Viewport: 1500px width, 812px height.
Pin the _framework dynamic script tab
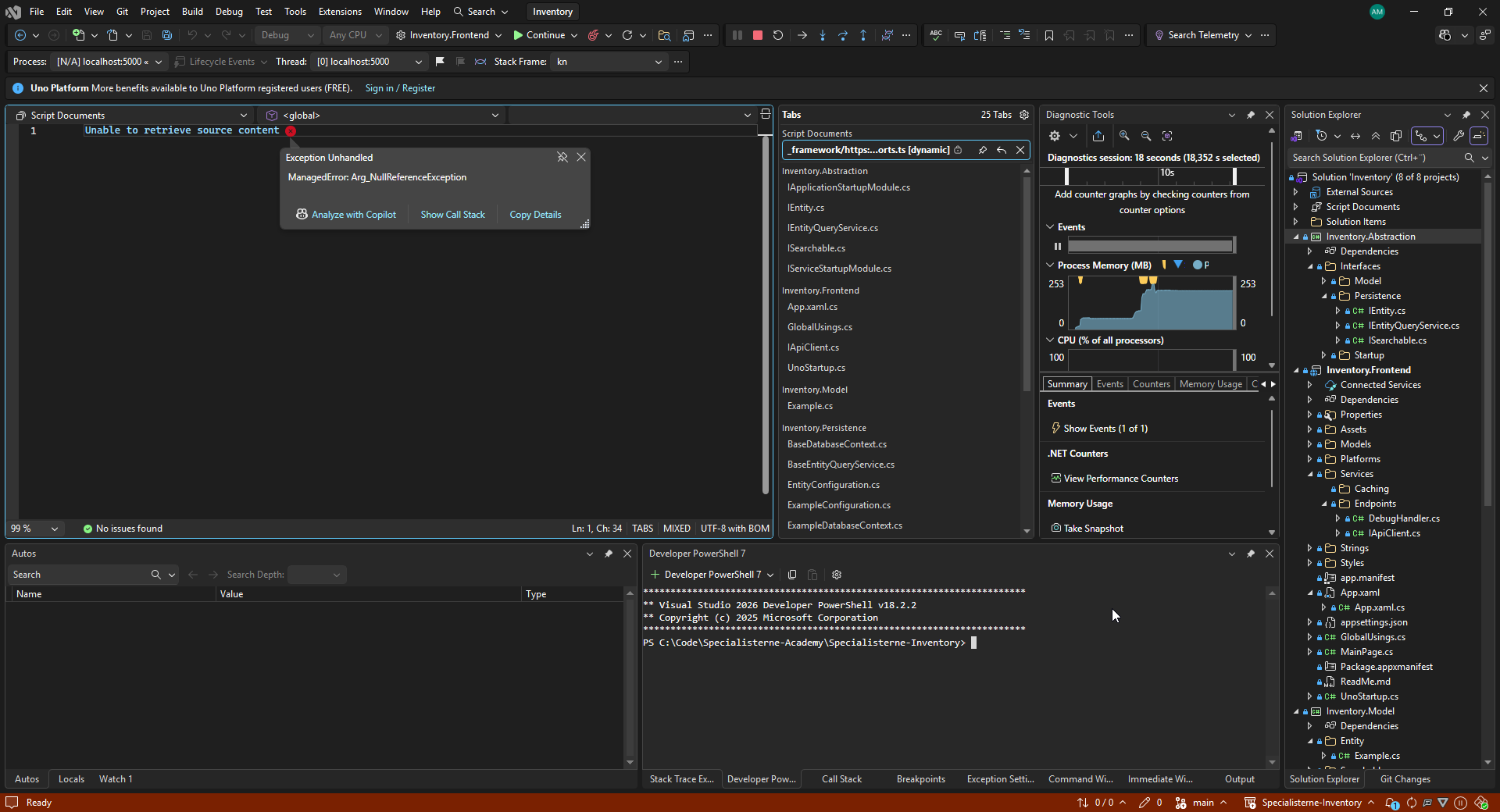tap(982, 150)
